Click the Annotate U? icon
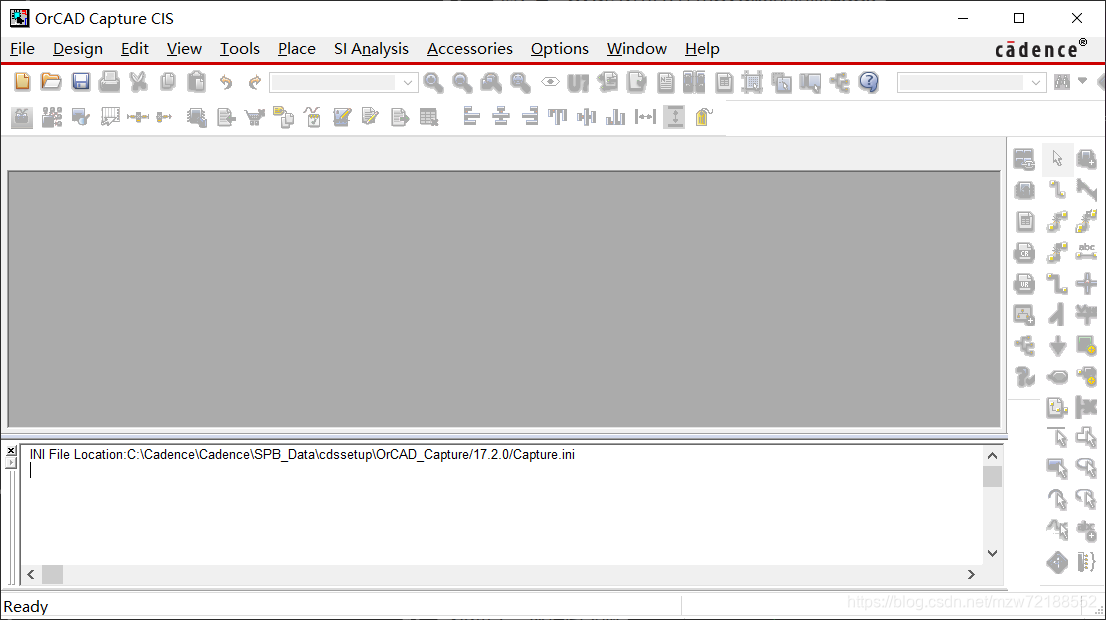 coord(578,83)
